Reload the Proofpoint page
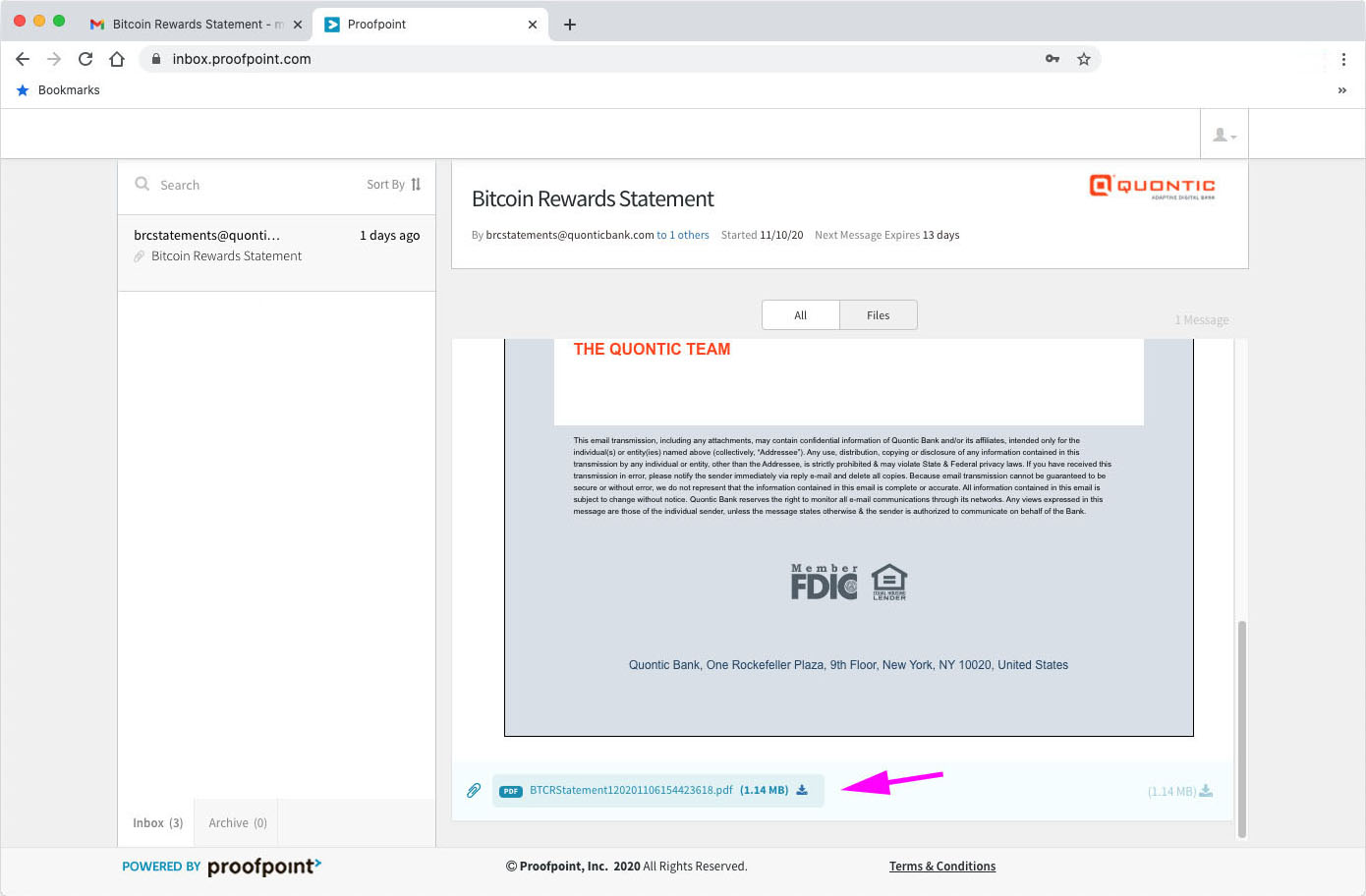The height and width of the screenshot is (896, 1366). pos(85,59)
